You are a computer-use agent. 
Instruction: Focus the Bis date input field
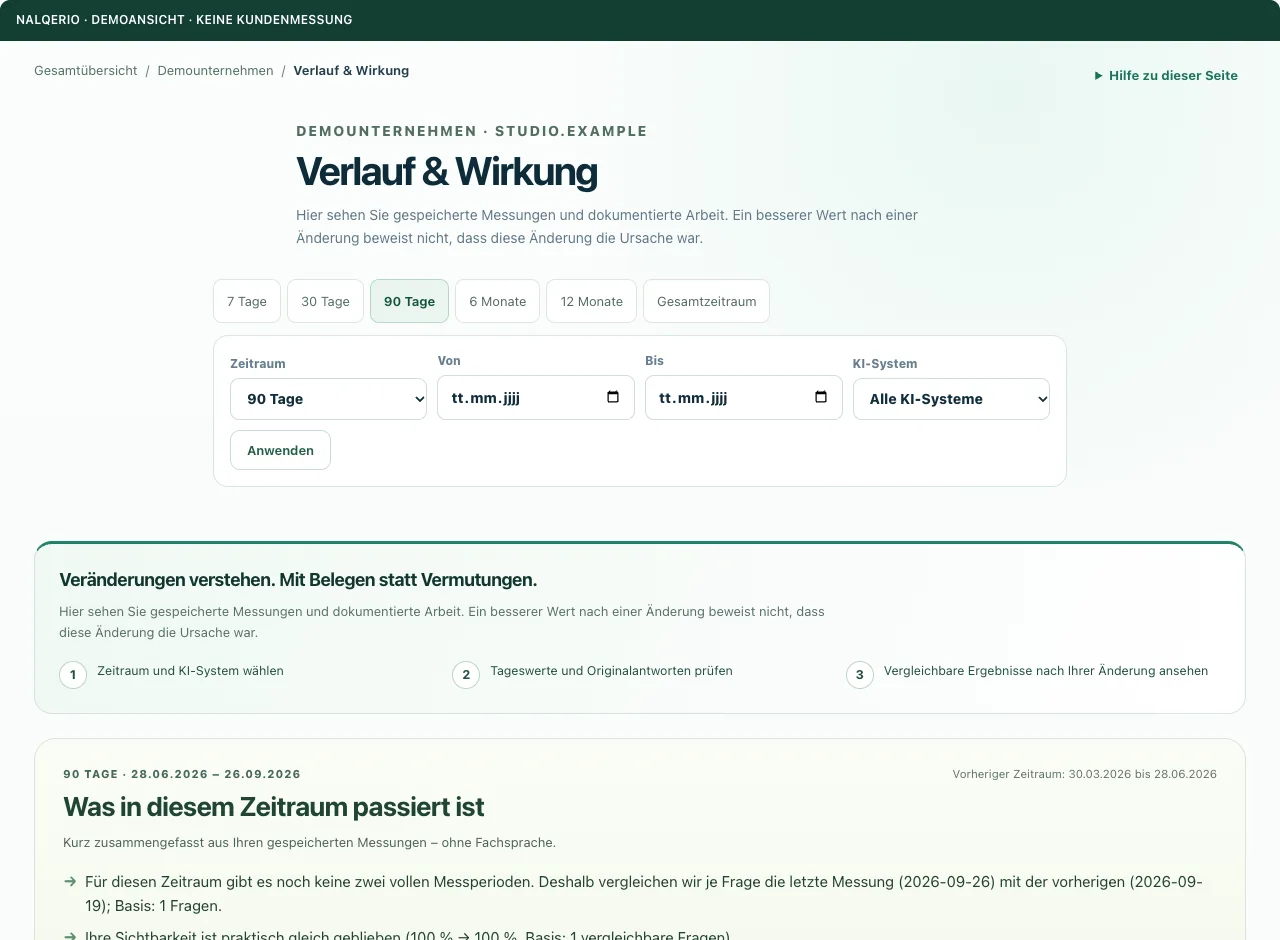pyautogui.click(x=744, y=397)
